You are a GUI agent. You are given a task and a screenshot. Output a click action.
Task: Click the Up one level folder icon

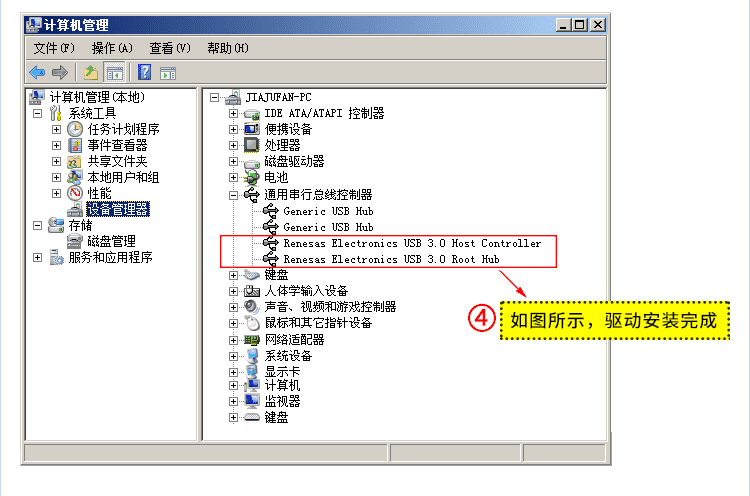[x=91, y=73]
